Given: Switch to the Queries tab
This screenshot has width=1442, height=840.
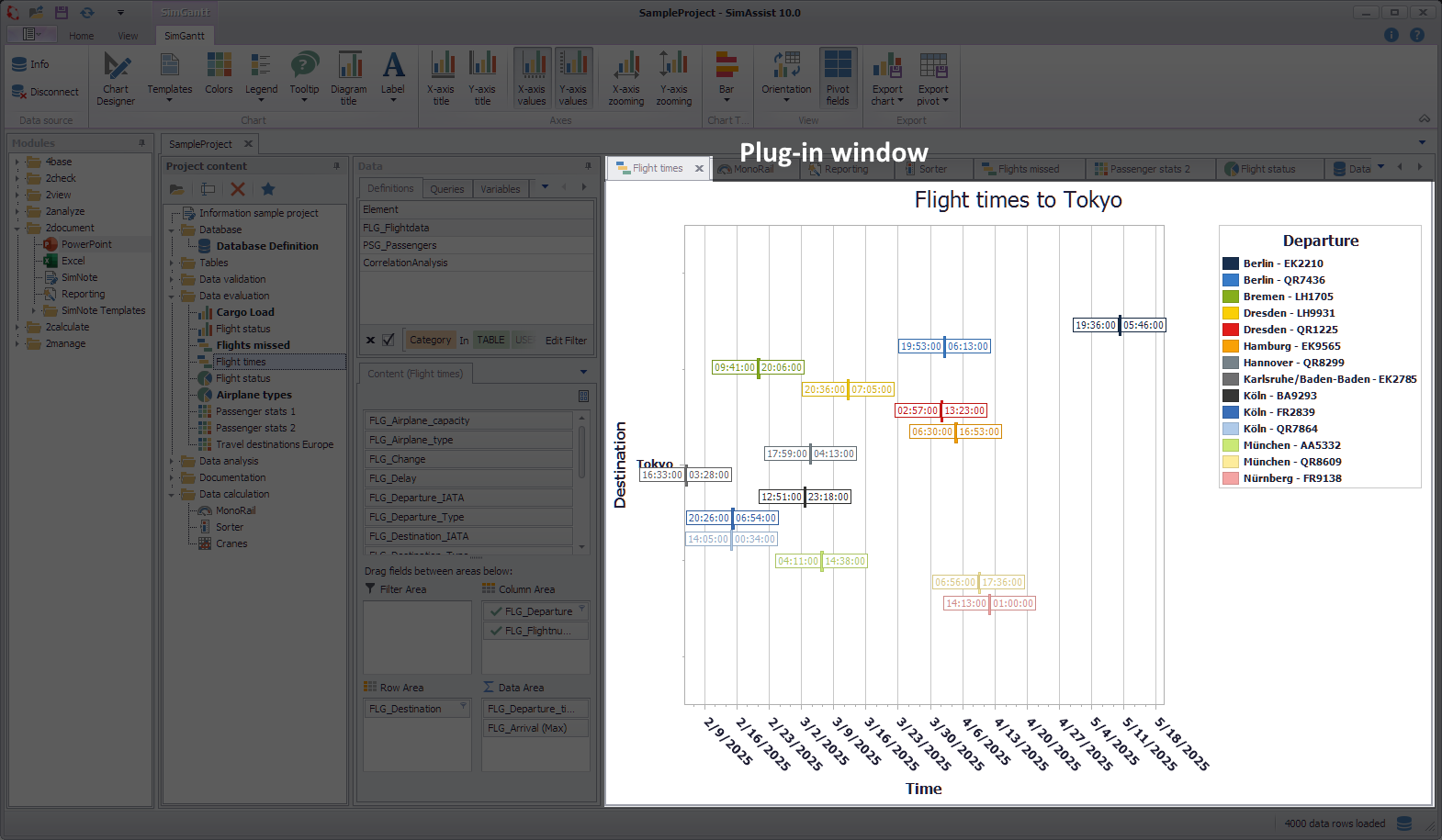Looking at the screenshot, I should [x=447, y=189].
